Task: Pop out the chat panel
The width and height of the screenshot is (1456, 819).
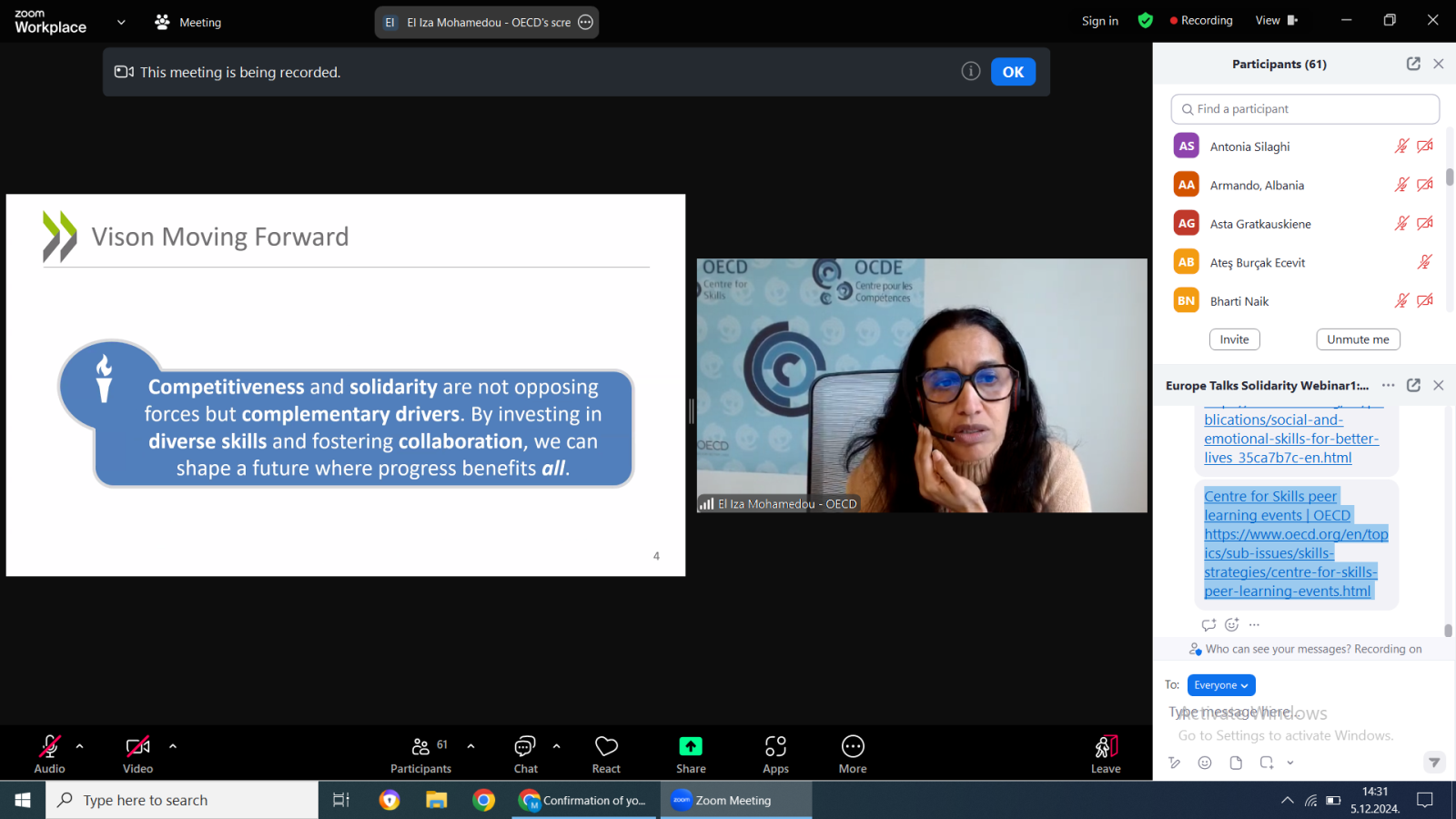Action: (x=1413, y=385)
